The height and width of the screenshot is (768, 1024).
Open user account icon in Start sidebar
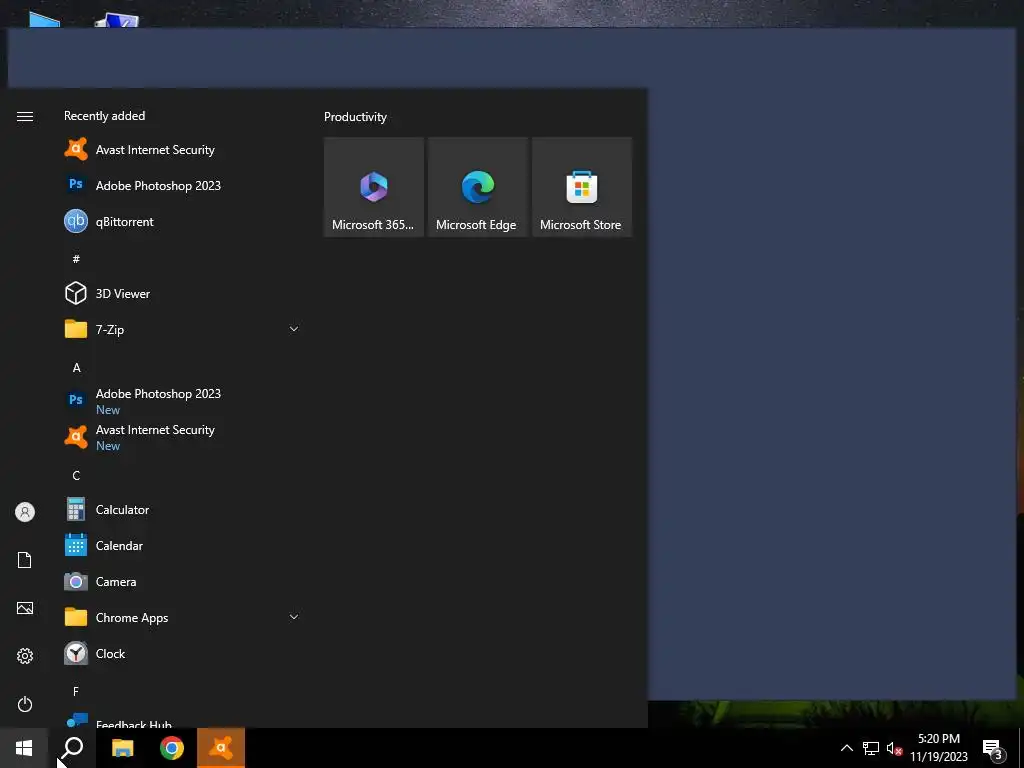[25, 512]
